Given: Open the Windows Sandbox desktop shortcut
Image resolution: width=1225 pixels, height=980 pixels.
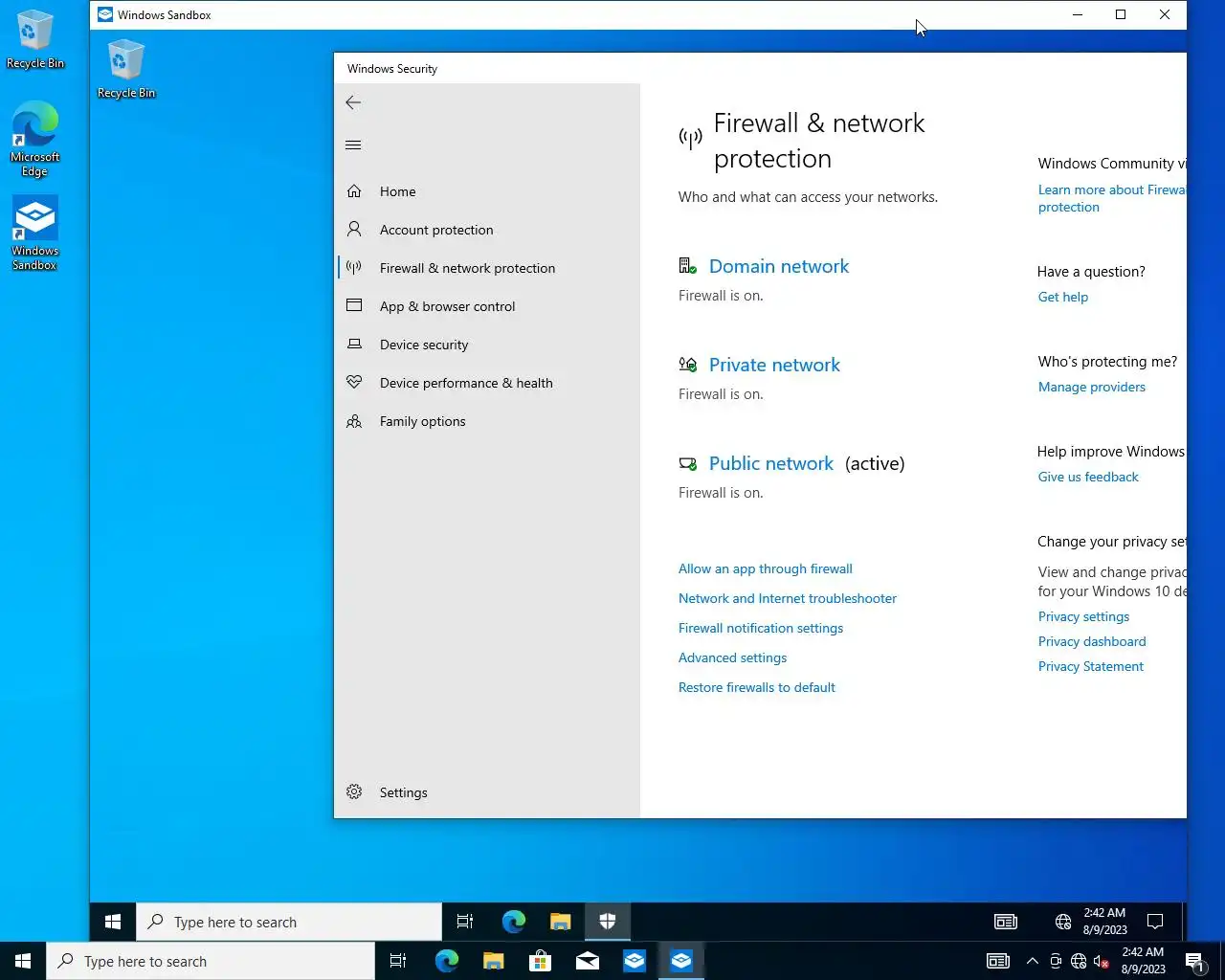Looking at the screenshot, I should tap(35, 234).
